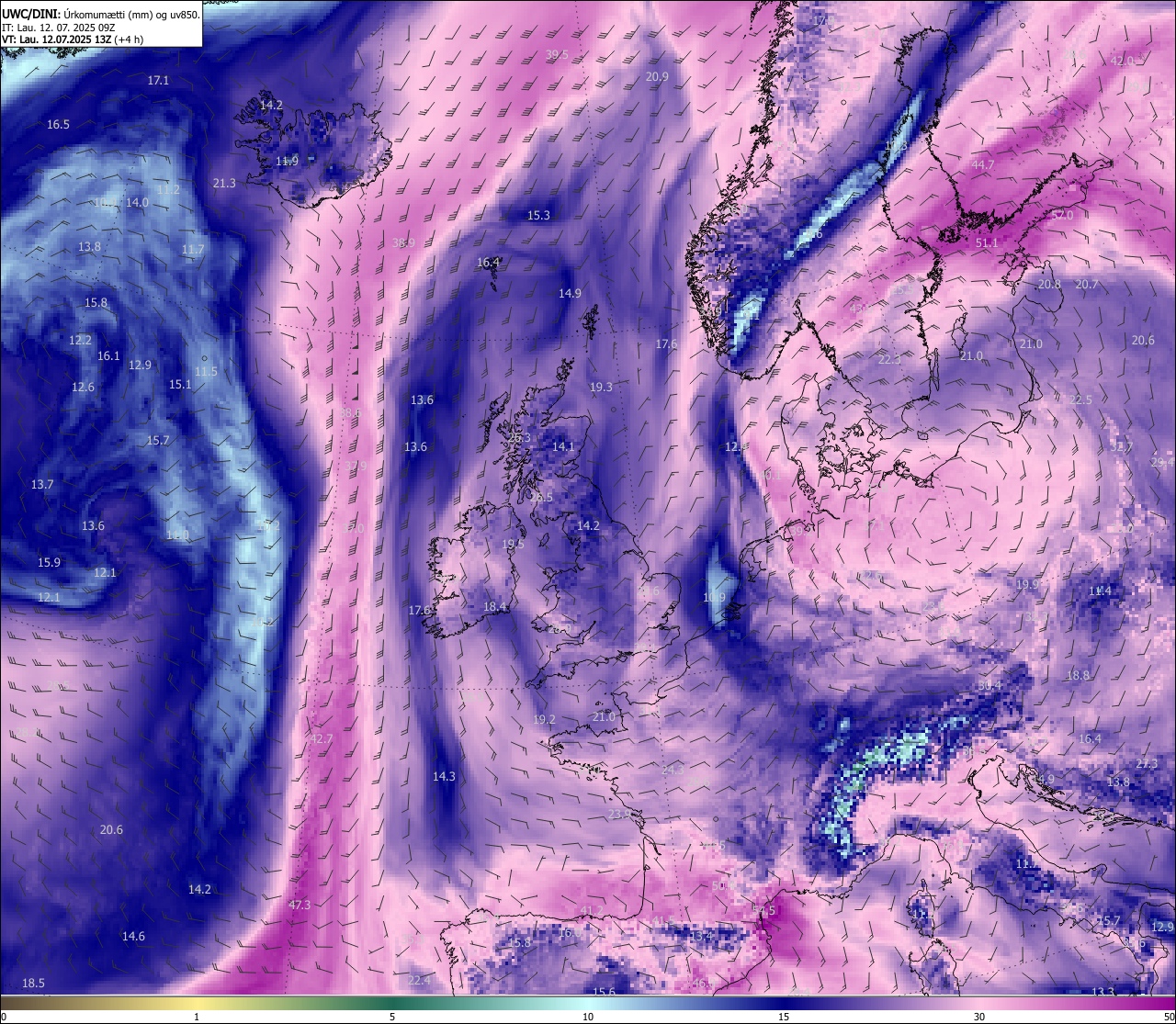Image resolution: width=1176 pixels, height=1024 pixels.
Task: Select the colorbar tick label 30
Action: click(x=979, y=1017)
